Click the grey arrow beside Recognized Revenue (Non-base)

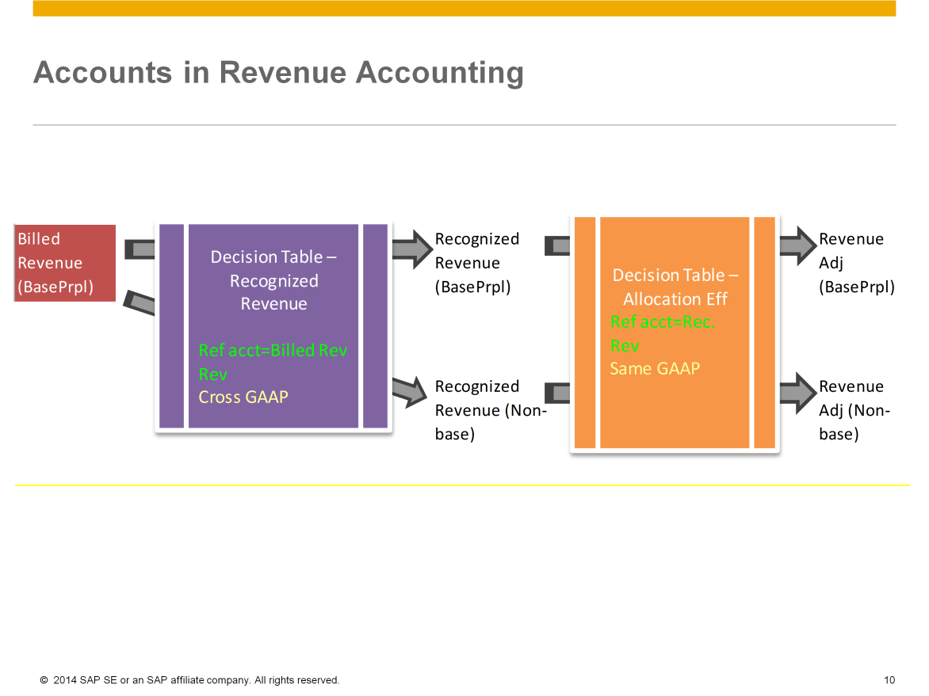(557, 393)
